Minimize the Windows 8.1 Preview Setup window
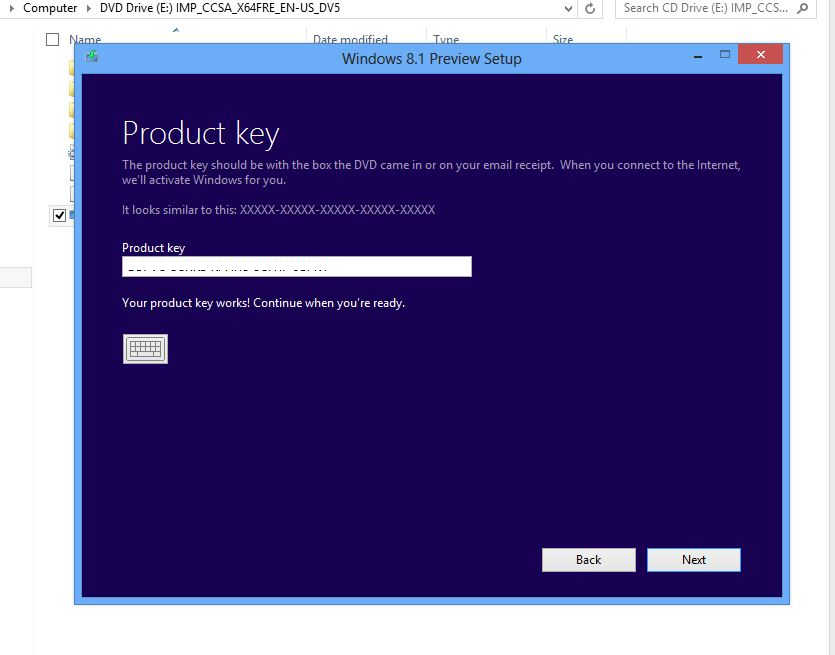The width and height of the screenshot is (835, 655). (x=698, y=56)
